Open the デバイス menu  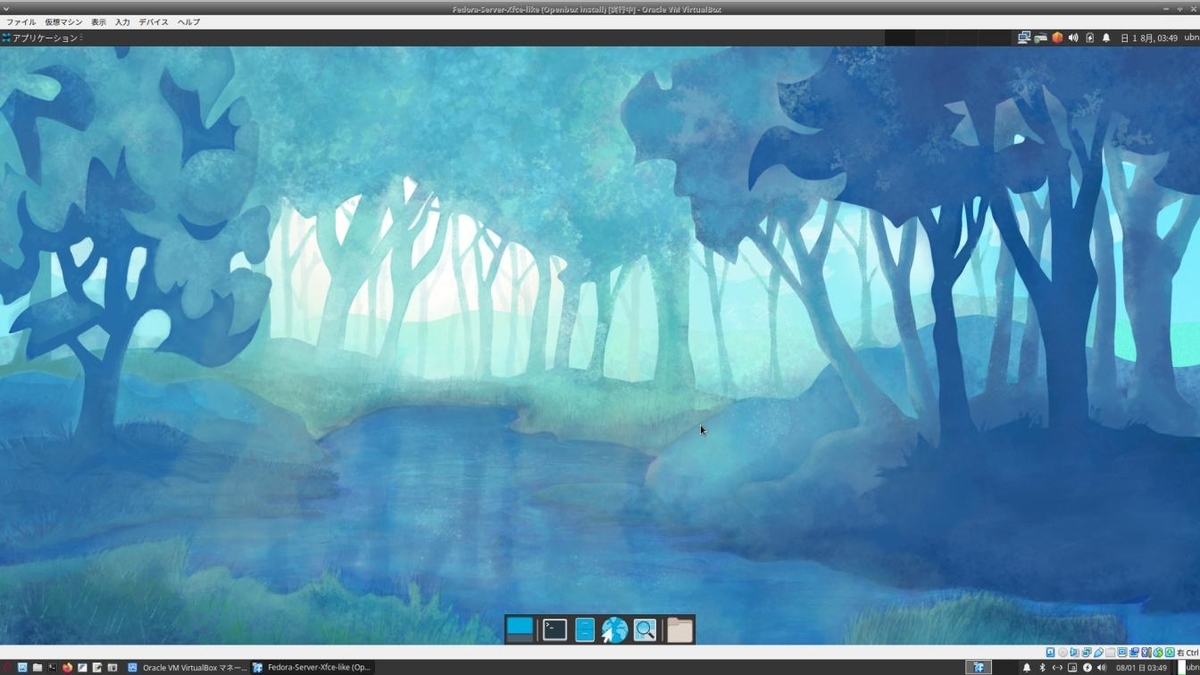153,22
